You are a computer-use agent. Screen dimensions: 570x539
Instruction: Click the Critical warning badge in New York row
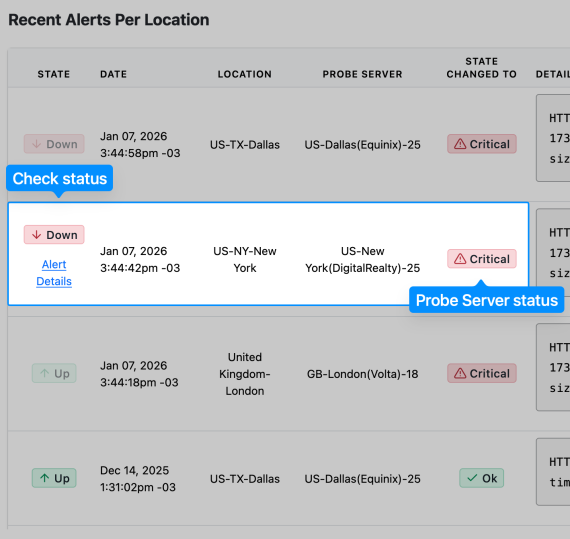pos(482,259)
